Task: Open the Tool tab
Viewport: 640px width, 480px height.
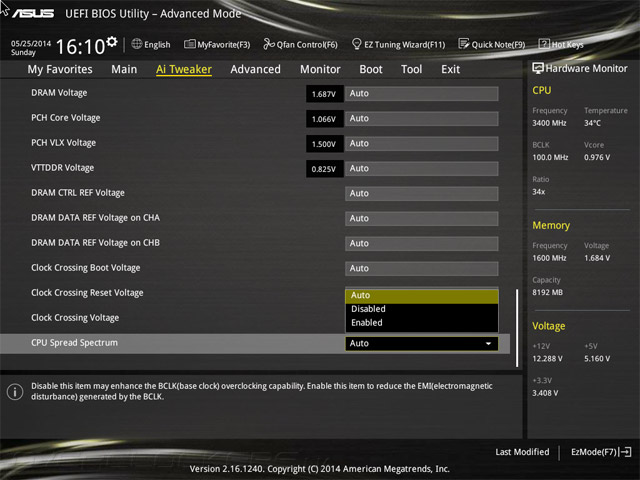Action: pos(411,69)
